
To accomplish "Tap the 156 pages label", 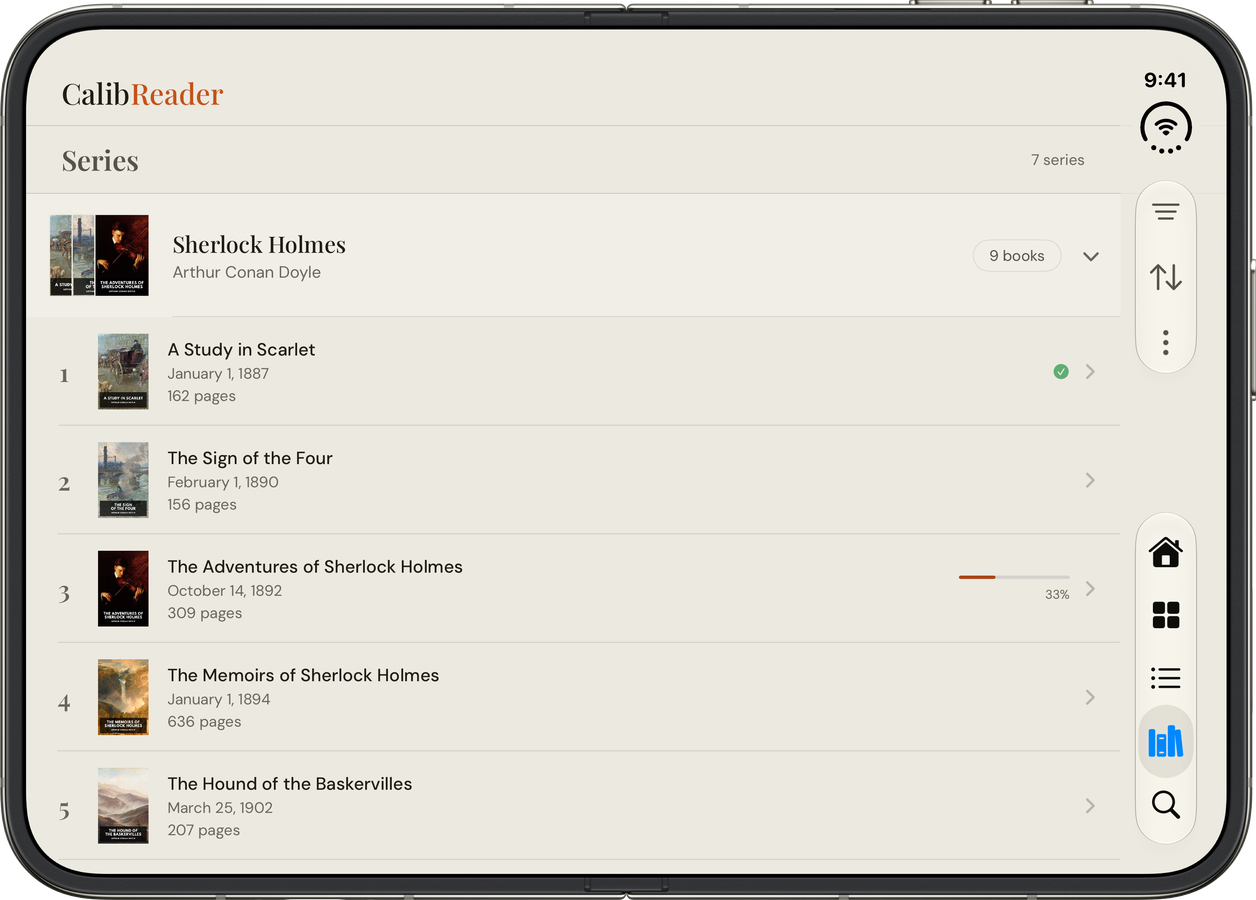I will tap(202, 505).
